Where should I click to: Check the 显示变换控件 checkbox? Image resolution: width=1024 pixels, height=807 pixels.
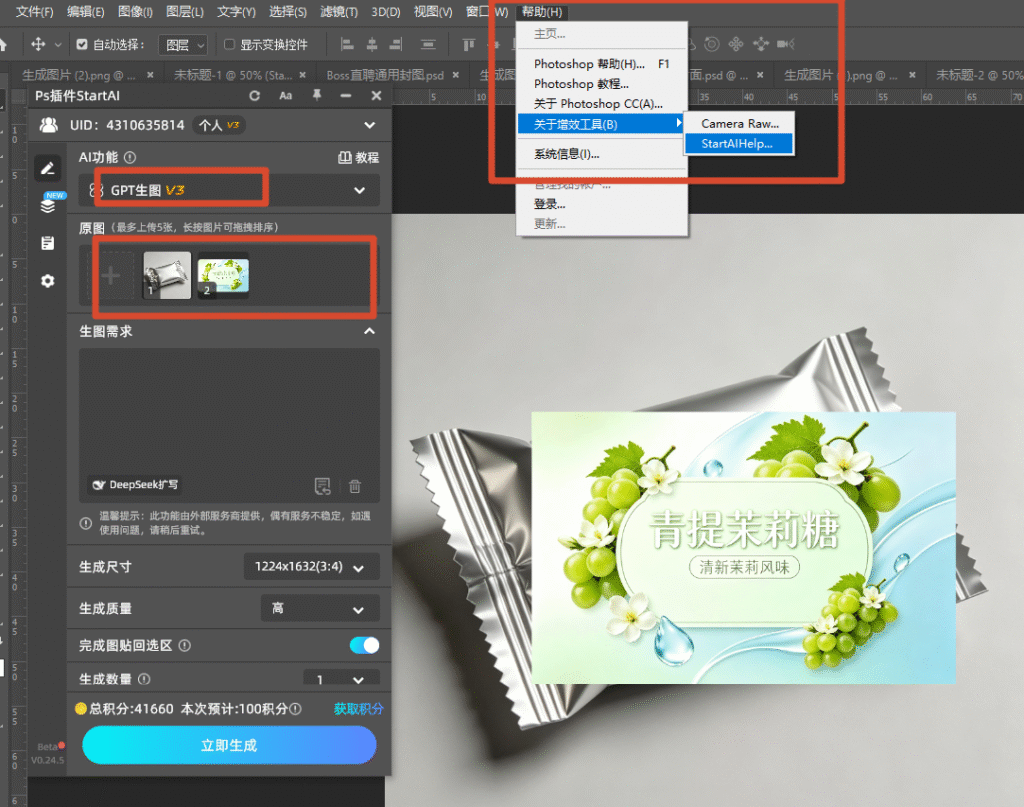click(229, 44)
